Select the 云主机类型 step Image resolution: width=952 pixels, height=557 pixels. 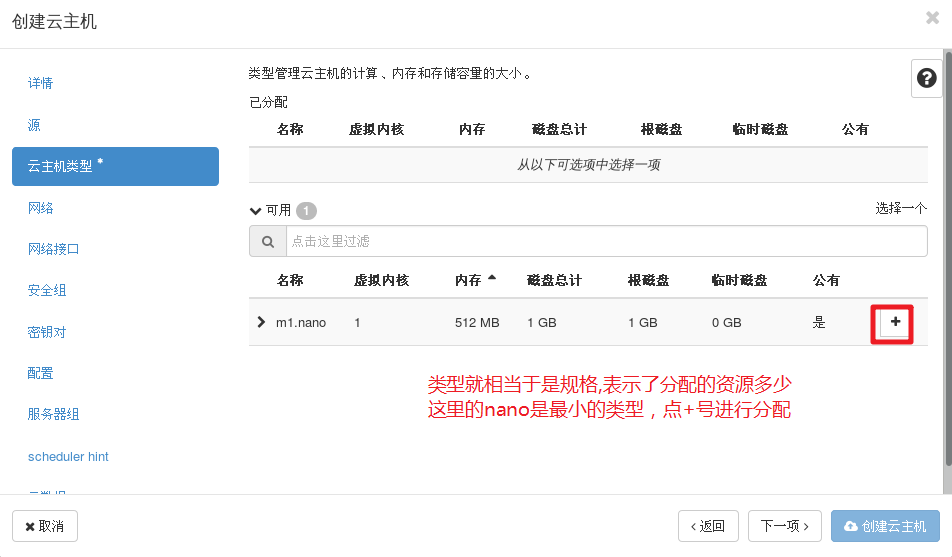115,166
